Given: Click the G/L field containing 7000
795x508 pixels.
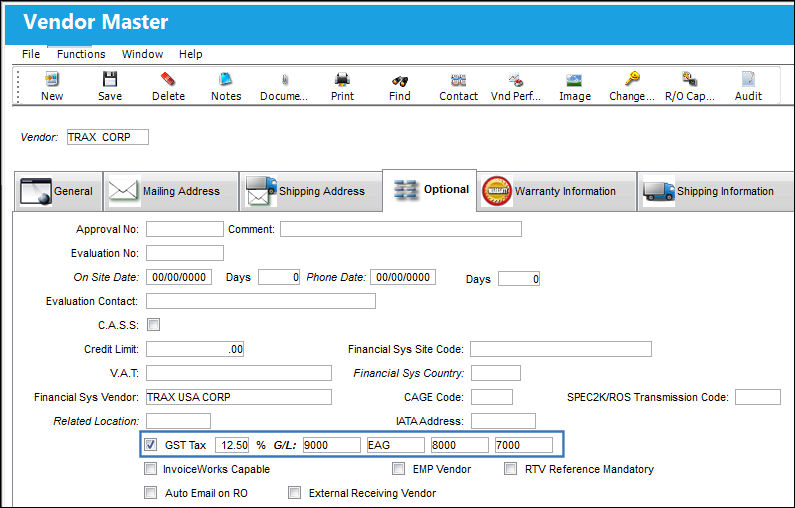Looking at the screenshot, I should click(x=524, y=445).
